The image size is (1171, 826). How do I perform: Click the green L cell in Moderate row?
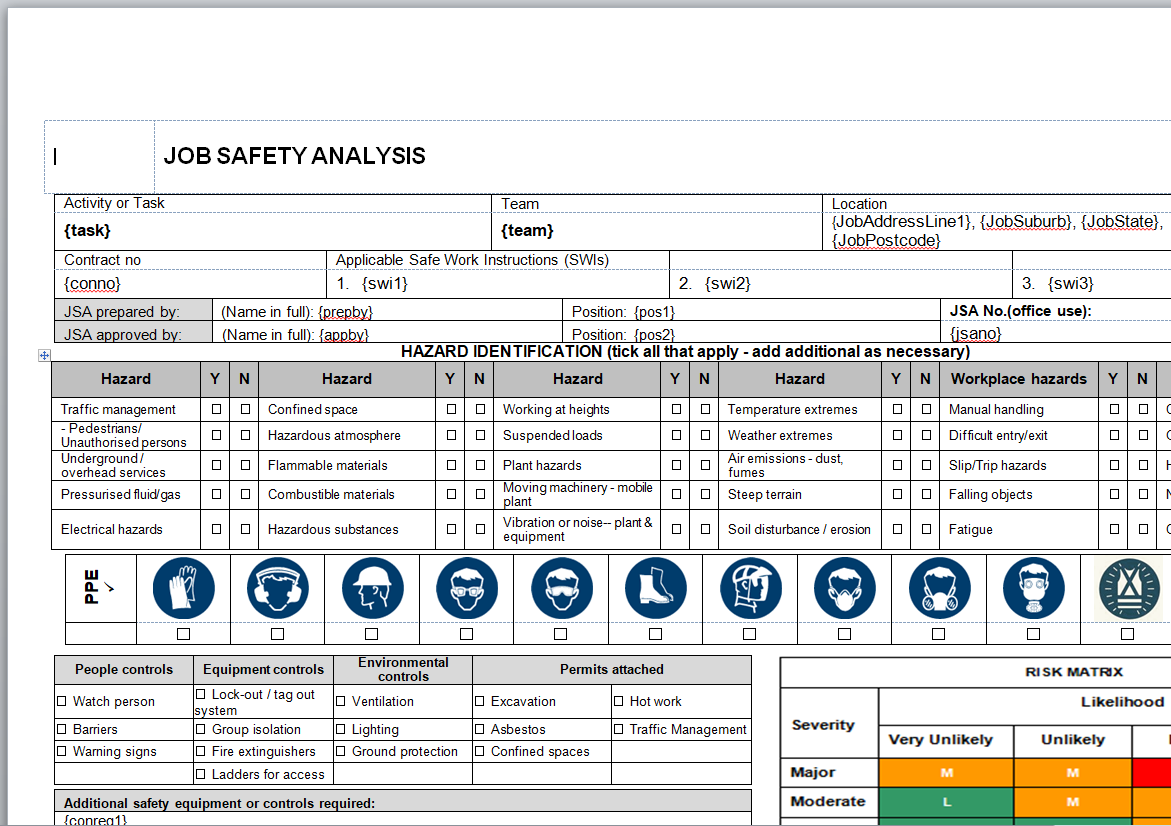coord(945,802)
